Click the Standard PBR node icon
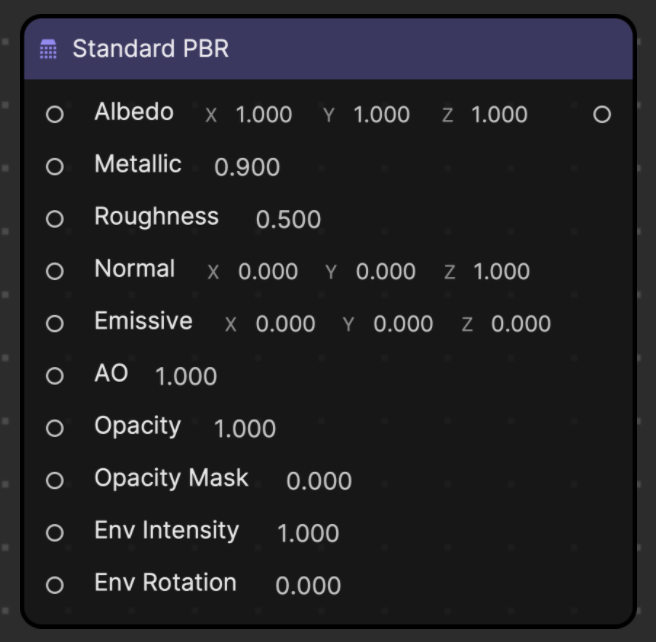The height and width of the screenshot is (642, 656). pos(48,49)
